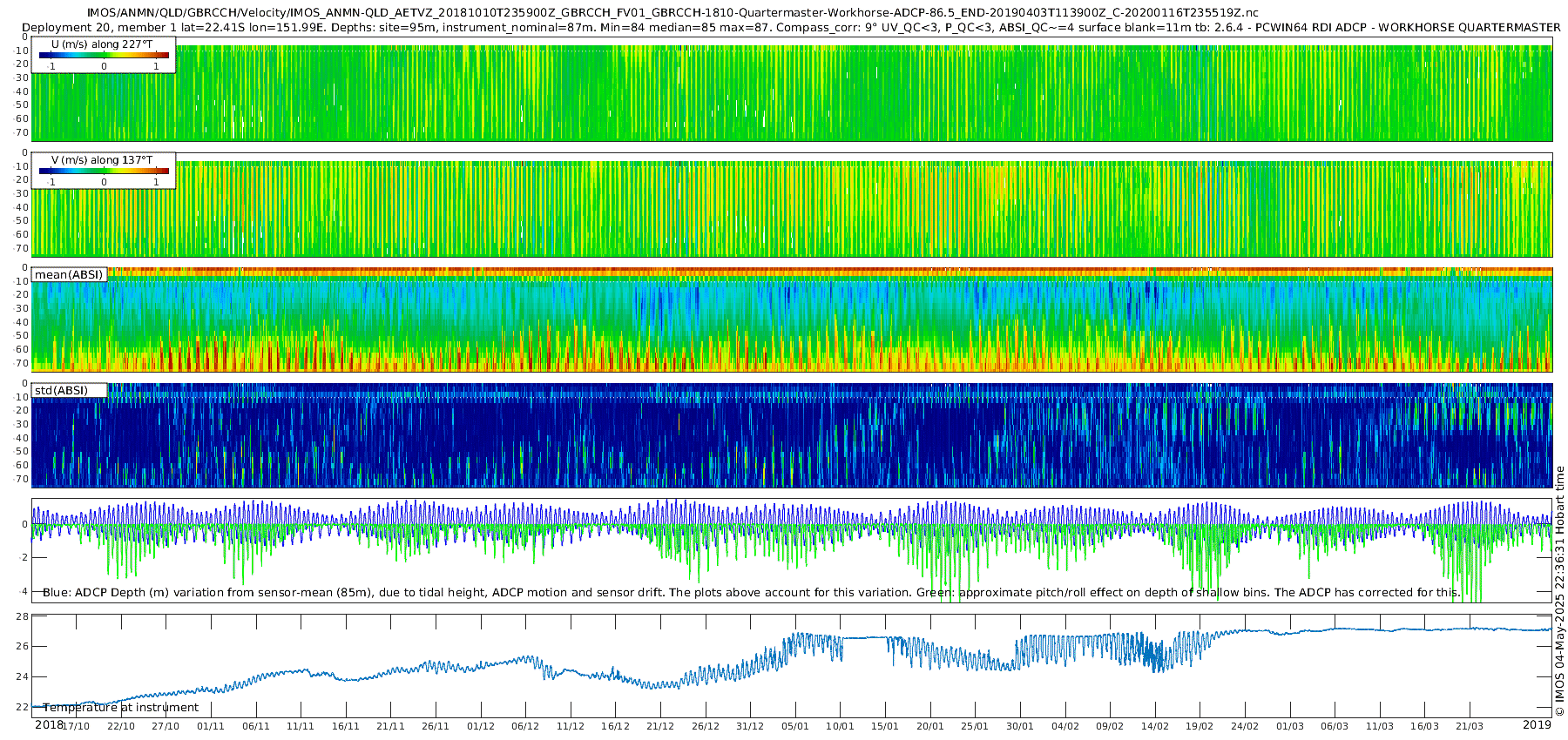Click the '22' tick on temperature axis
Image resolution: width=1568 pixels, height=740 pixels.
coord(23,708)
